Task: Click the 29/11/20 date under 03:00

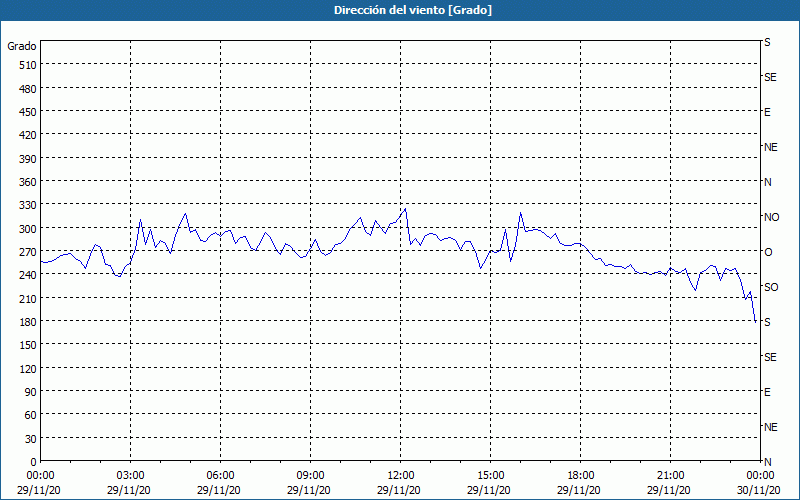Action: click(x=129, y=490)
